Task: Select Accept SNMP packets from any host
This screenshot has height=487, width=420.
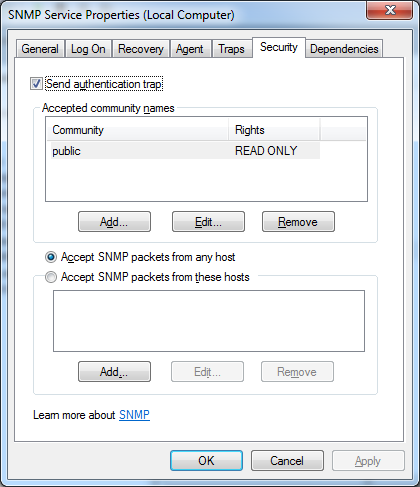Action: (x=51, y=257)
